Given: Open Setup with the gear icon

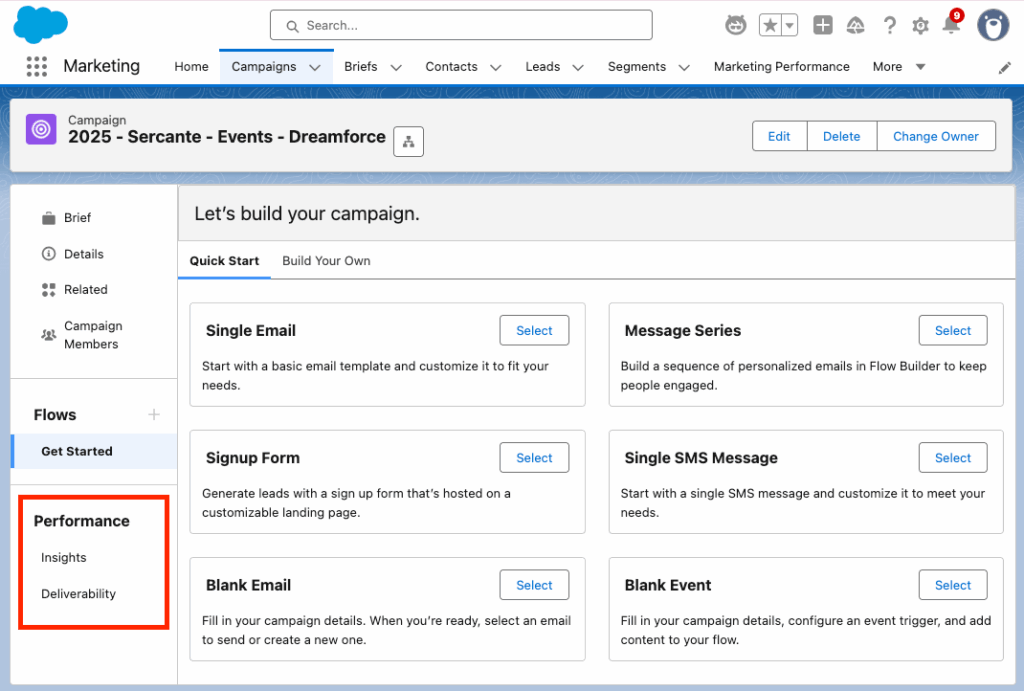Looking at the screenshot, I should 920,25.
